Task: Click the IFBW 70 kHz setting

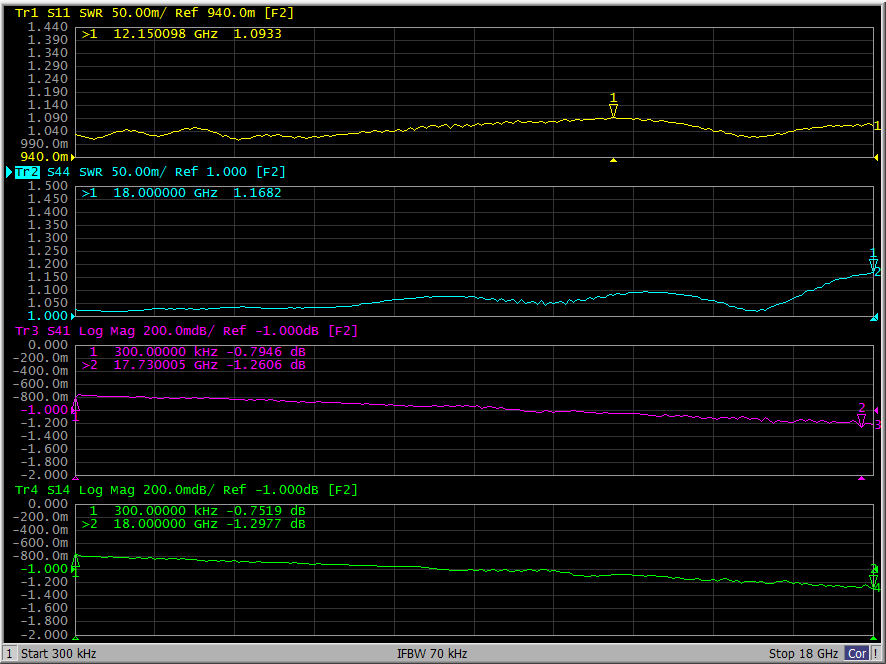Action: (x=432, y=654)
